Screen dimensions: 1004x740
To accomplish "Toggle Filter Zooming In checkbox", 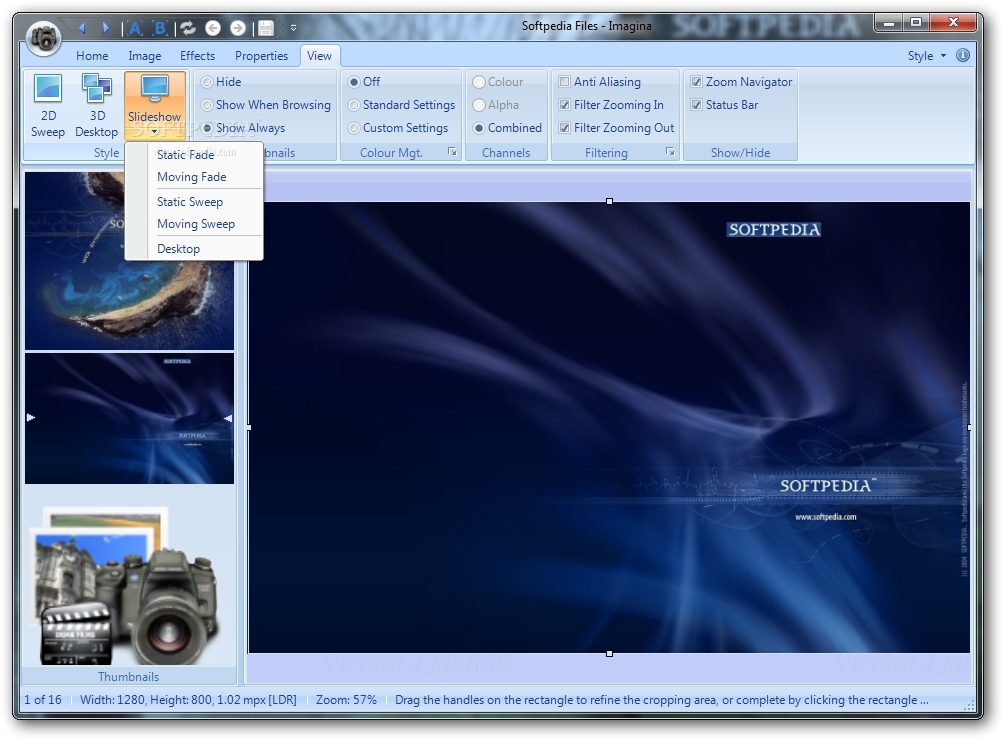I will [x=611, y=105].
